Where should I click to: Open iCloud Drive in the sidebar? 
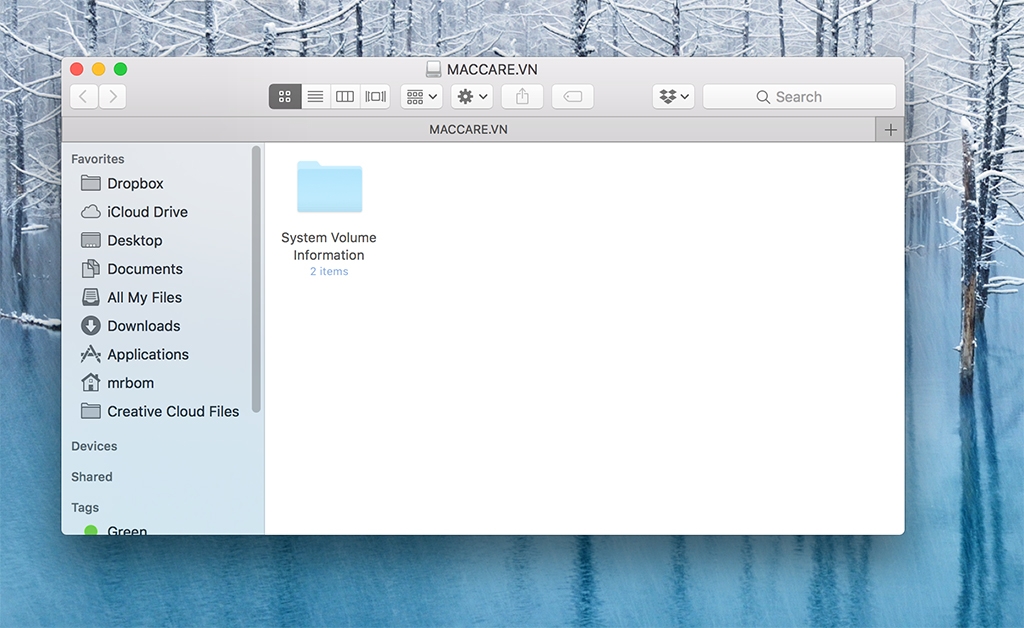point(147,212)
